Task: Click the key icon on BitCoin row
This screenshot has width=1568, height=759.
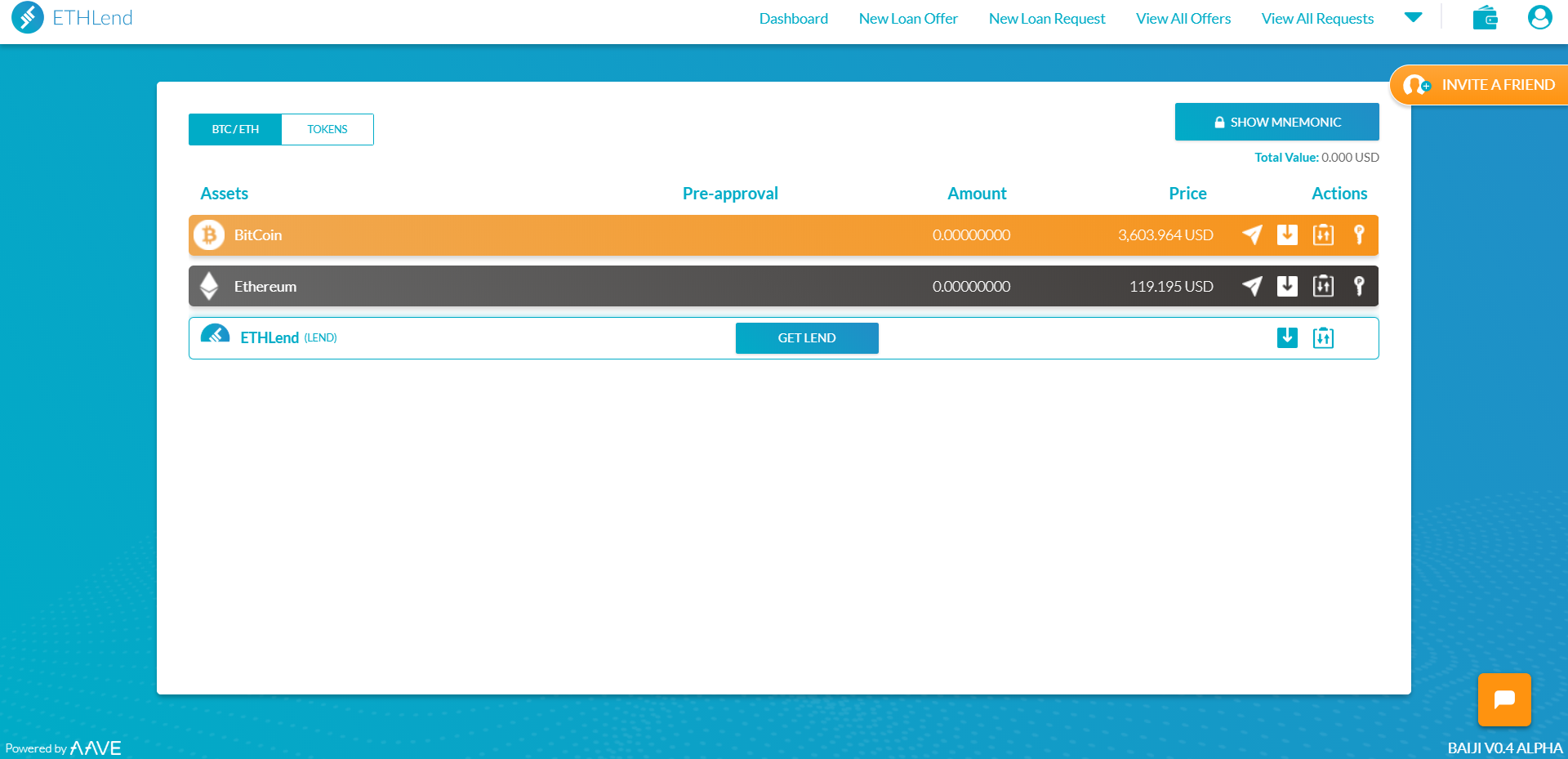Action: tap(1360, 234)
